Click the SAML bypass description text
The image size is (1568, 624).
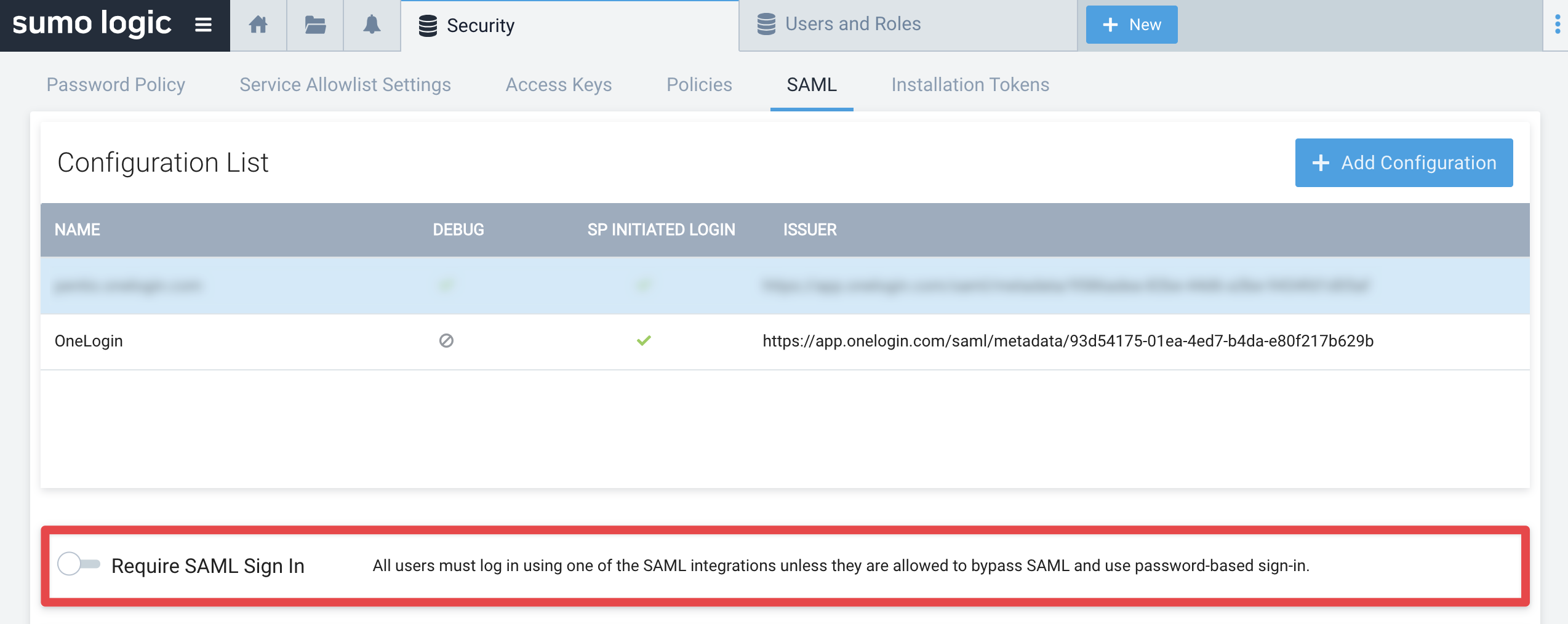[841, 566]
